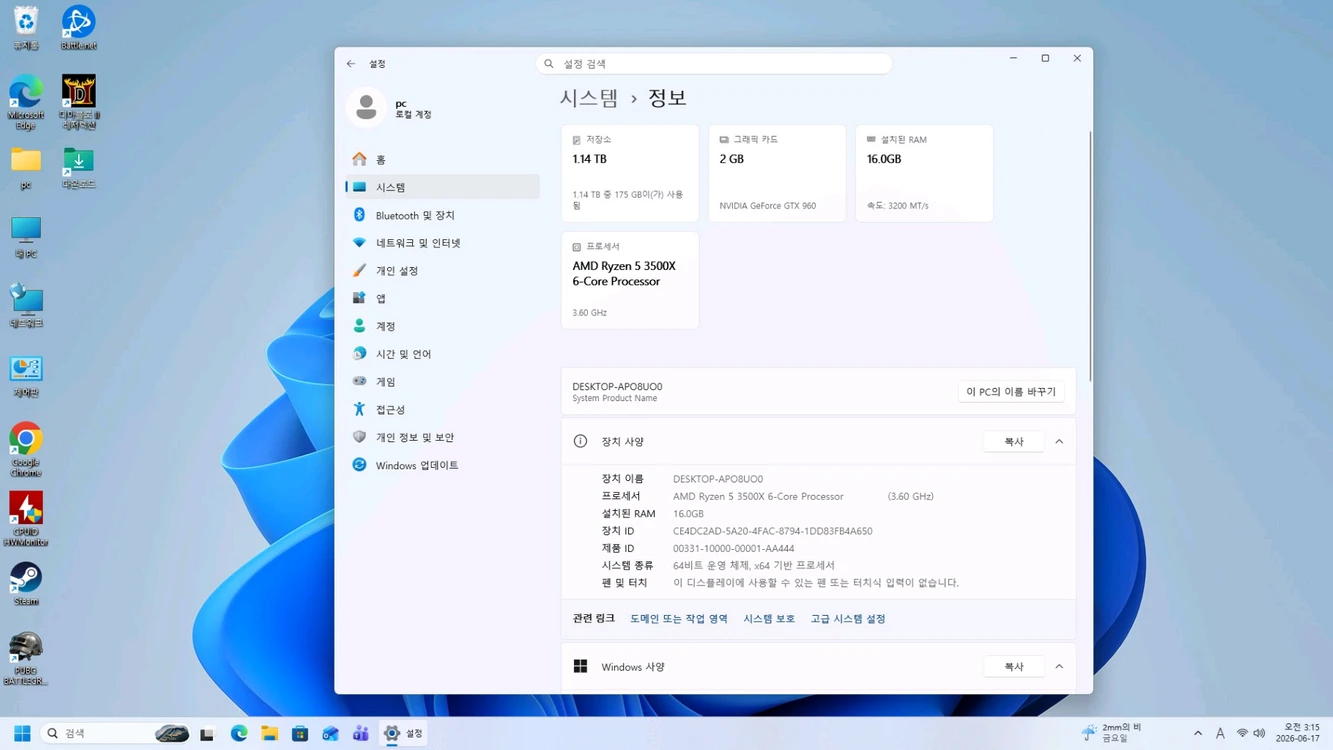Click the settings page vertical scrollbar

[x=1090, y=255]
